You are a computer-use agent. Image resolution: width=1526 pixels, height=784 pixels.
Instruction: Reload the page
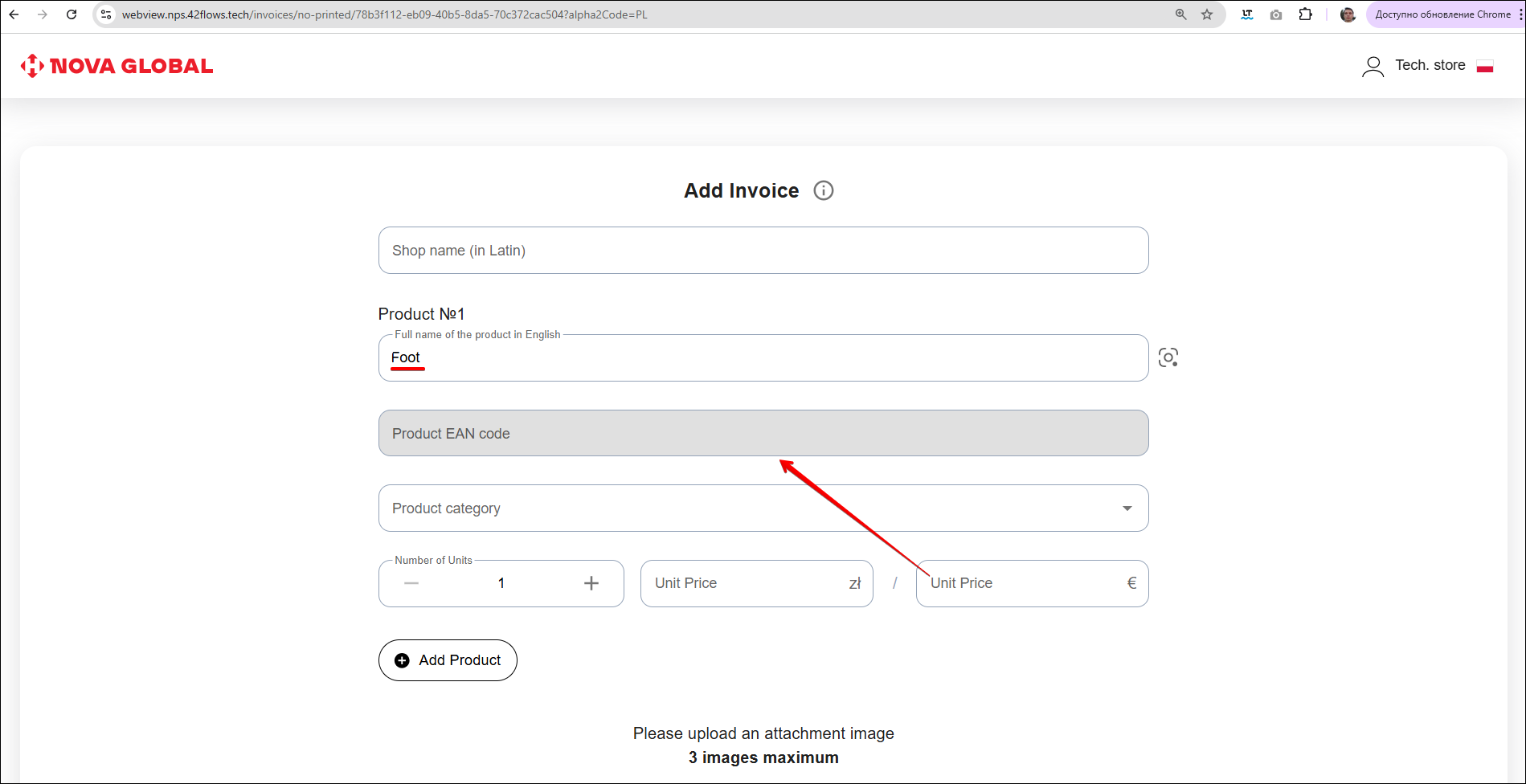click(x=72, y=14)
